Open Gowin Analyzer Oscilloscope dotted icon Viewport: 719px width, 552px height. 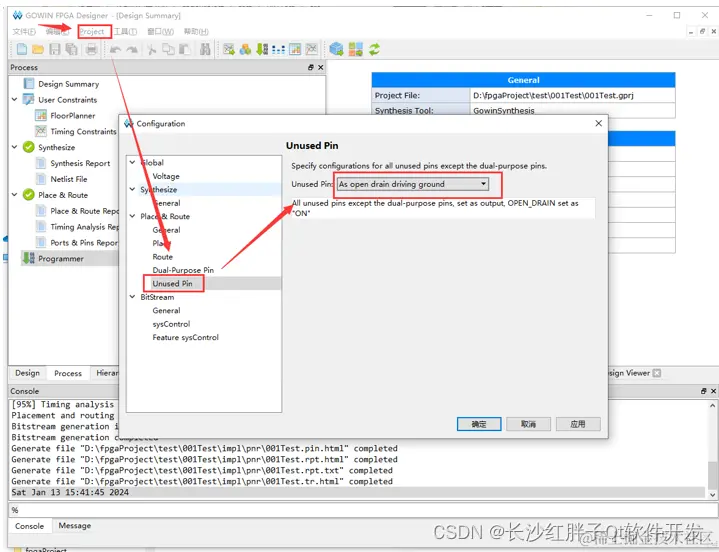coord(278,49)
